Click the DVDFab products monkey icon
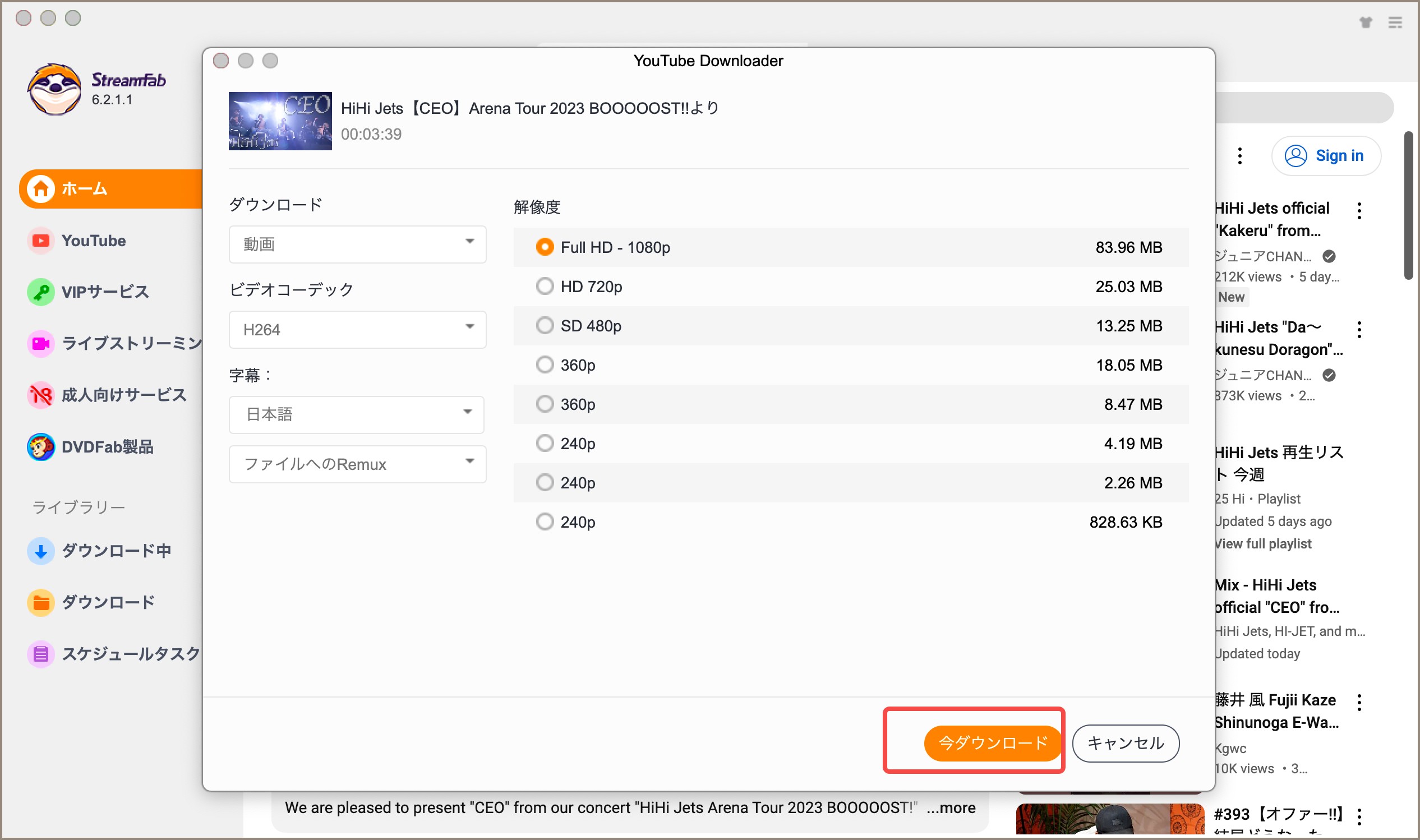Screen dimensions: 1420x840 [x=41, y=447]
